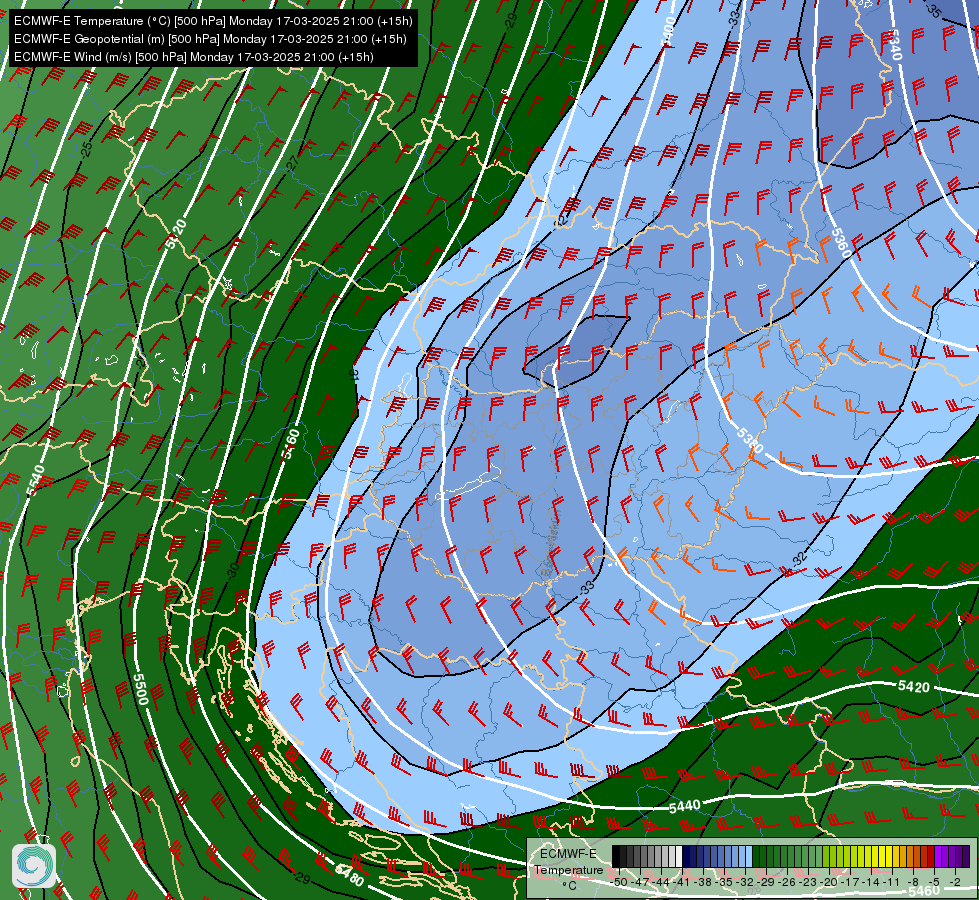This screenshot has width=979, height=900.
Task: Click the -41 value on temperature legend
Action: click(x=683, y=882)
